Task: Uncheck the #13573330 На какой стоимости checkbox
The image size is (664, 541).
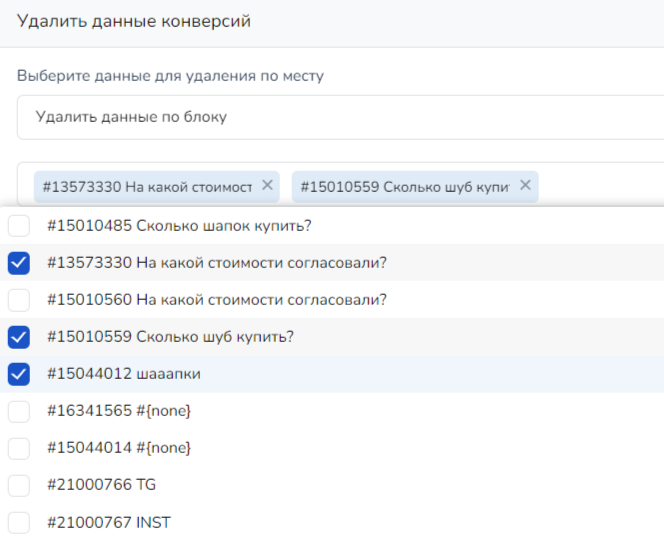Action: pyautogui.click(x=19, y=263)
